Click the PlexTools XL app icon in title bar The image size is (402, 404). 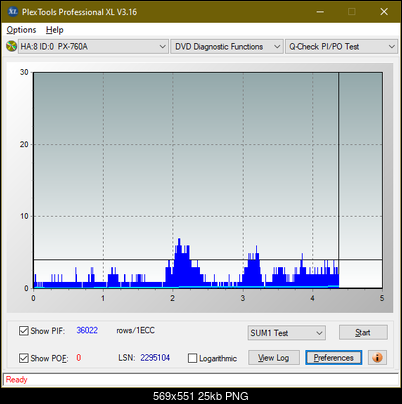(12, 12)
